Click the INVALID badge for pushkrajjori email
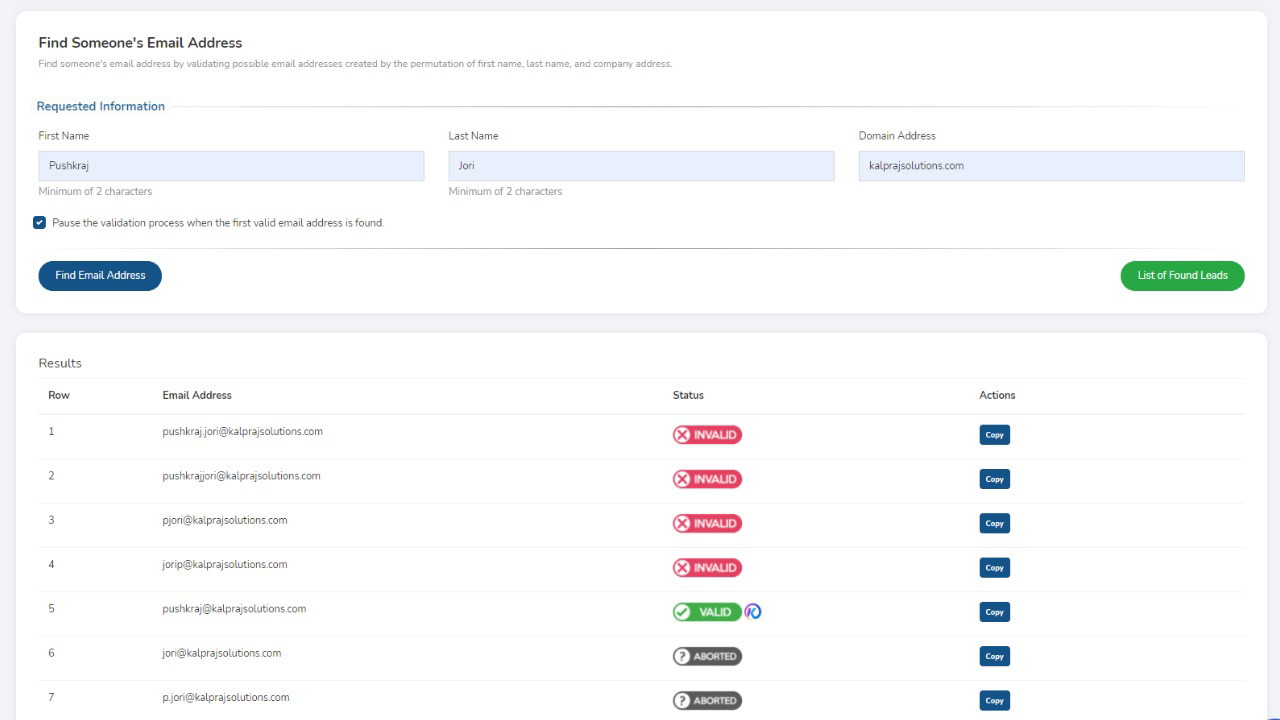This screenshot has height=720, width=1280. click(707, 479)
